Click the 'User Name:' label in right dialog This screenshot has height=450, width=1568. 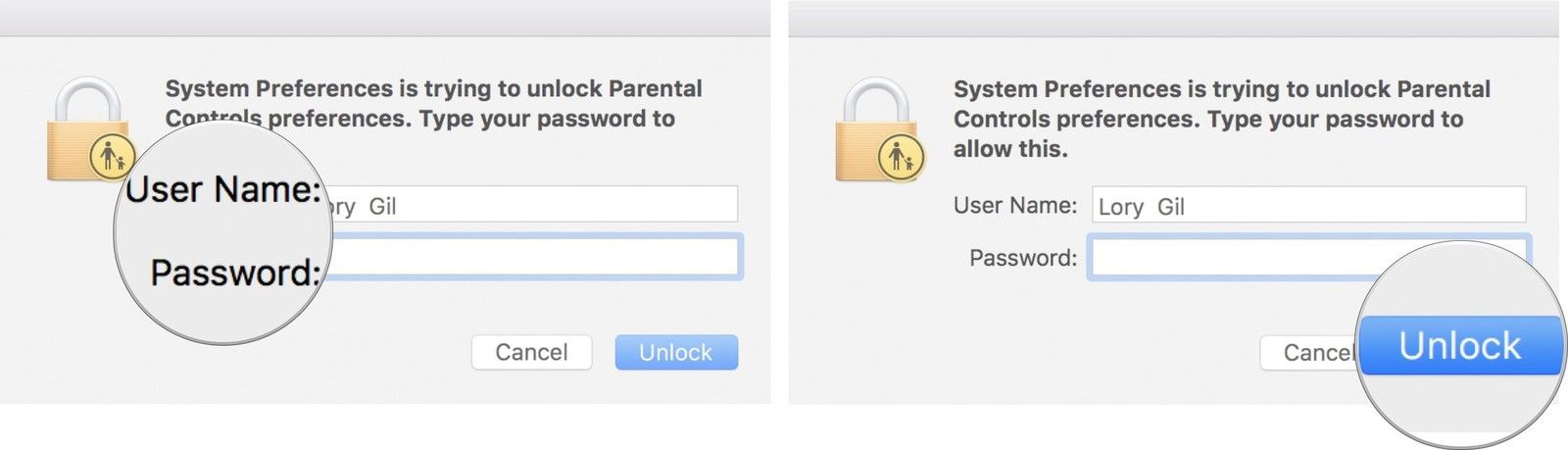coord(1014,206)
